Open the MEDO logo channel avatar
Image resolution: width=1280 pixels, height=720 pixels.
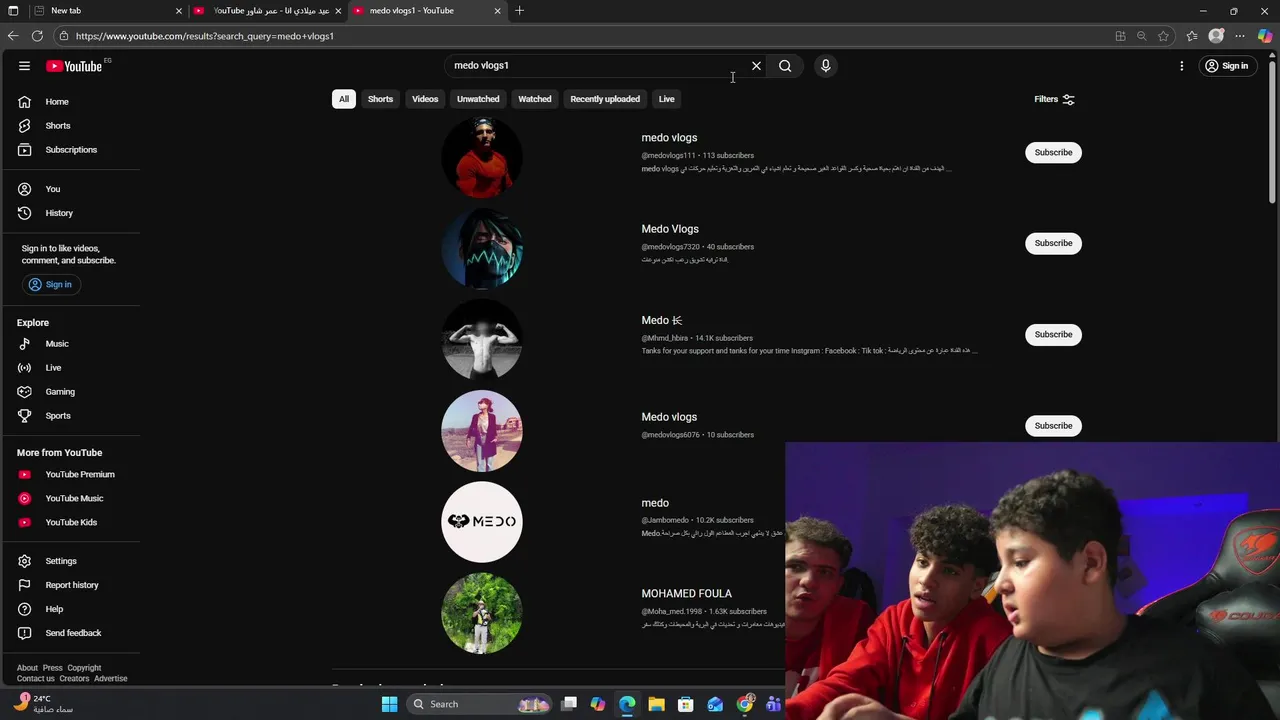pos(482,522)
